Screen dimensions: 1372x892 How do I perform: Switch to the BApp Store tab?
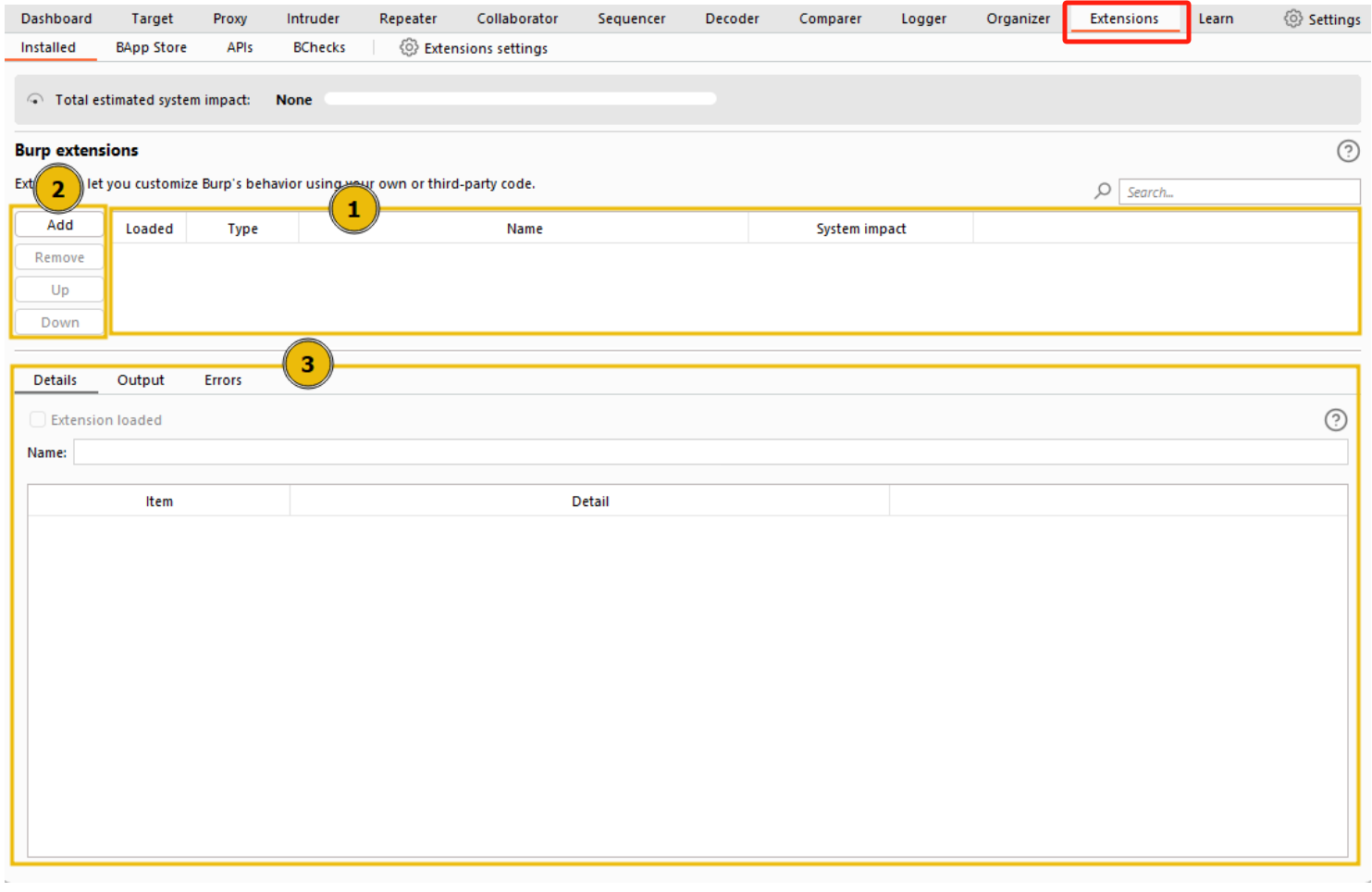point(151,47)
